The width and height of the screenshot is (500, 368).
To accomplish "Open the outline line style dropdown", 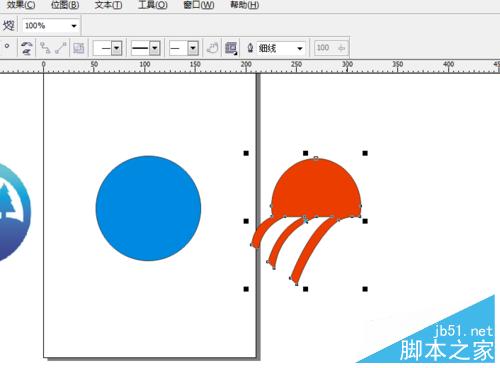I will (154, 48).
